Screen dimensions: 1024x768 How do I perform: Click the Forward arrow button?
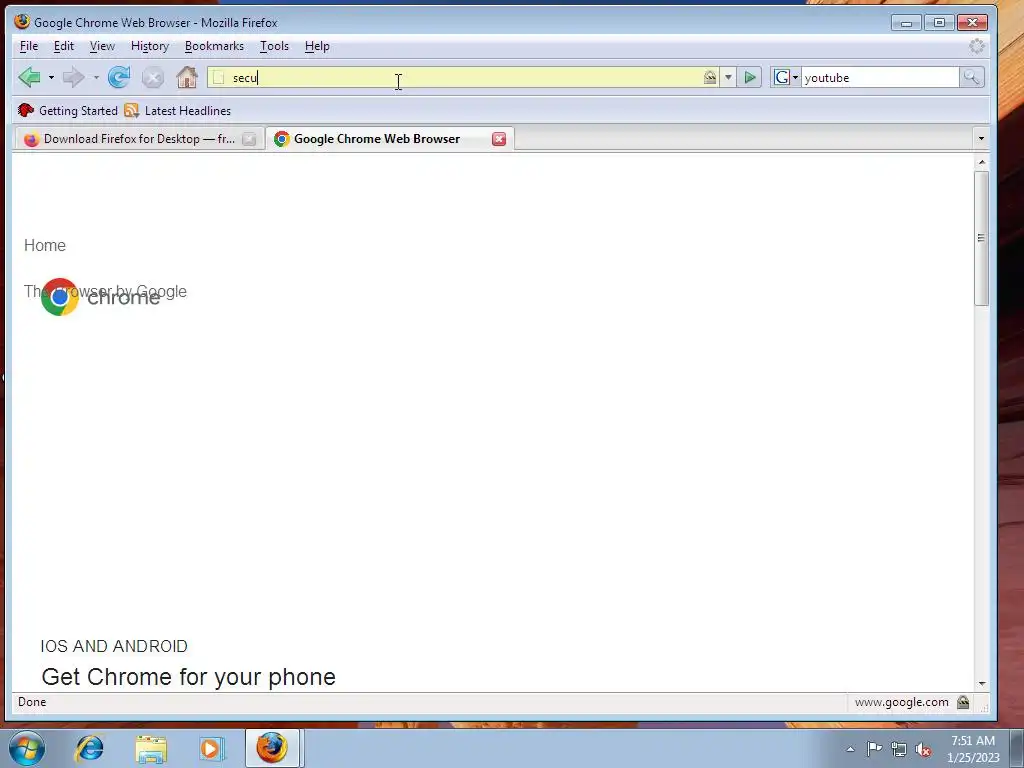[73, 78]
